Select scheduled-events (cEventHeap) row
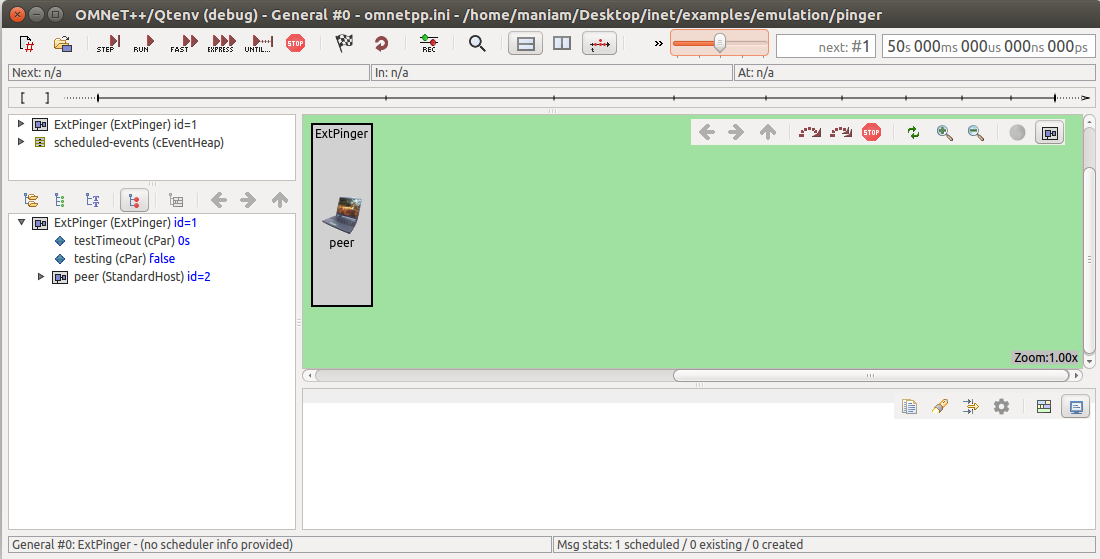 click(139, 142)
